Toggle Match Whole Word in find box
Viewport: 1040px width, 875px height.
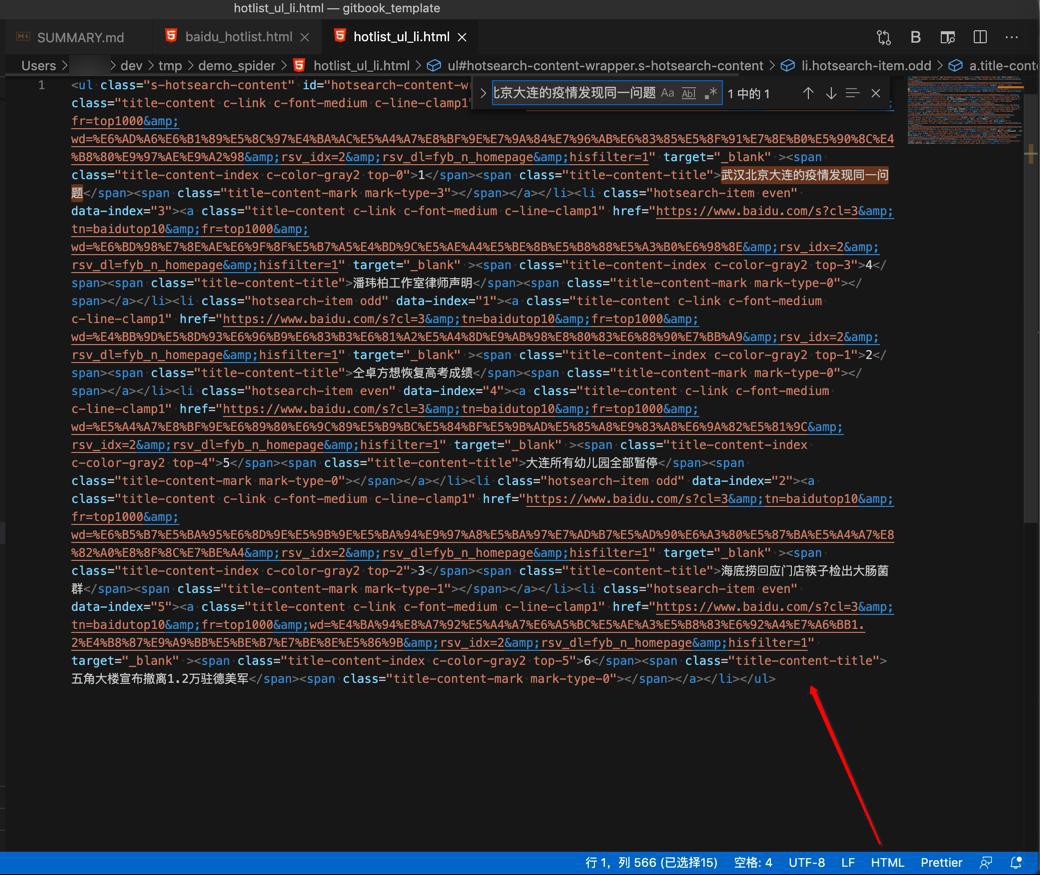pyautogui.click(x=689, y=94)
